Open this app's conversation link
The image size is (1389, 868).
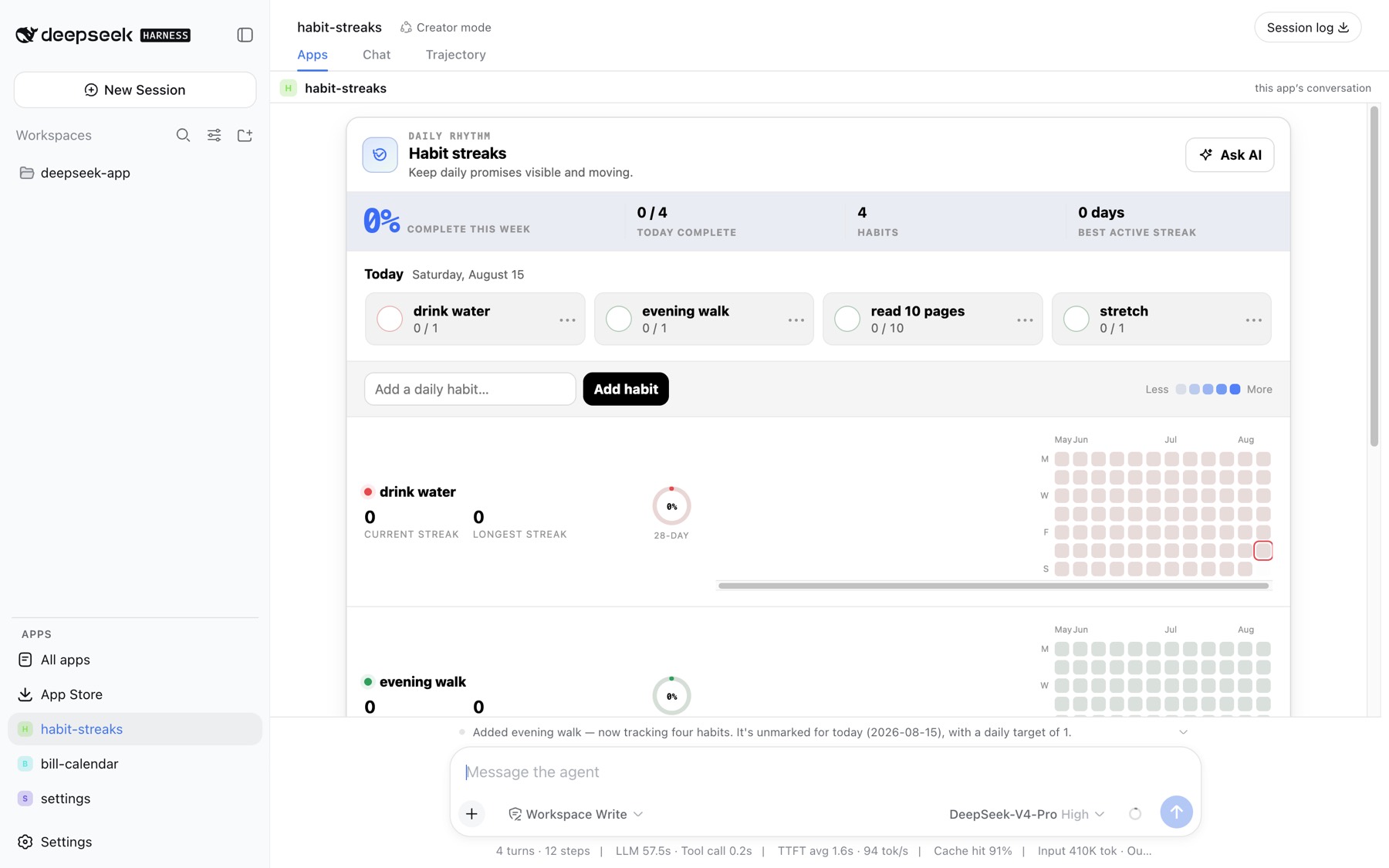[1313, 88]
